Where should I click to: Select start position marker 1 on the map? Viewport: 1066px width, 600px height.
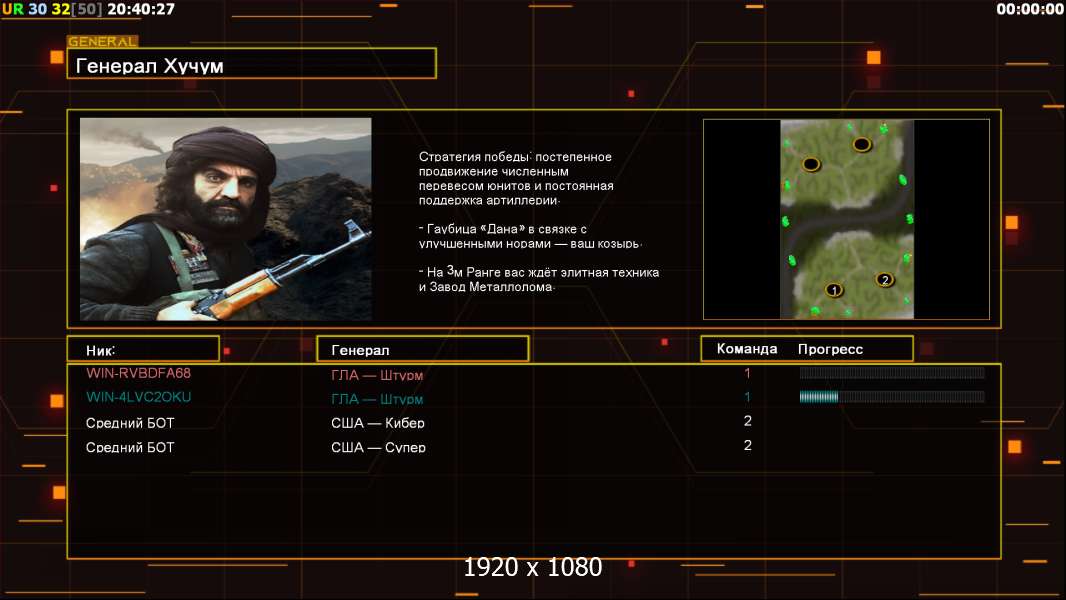pyautogui.click(x=834, y=290)
